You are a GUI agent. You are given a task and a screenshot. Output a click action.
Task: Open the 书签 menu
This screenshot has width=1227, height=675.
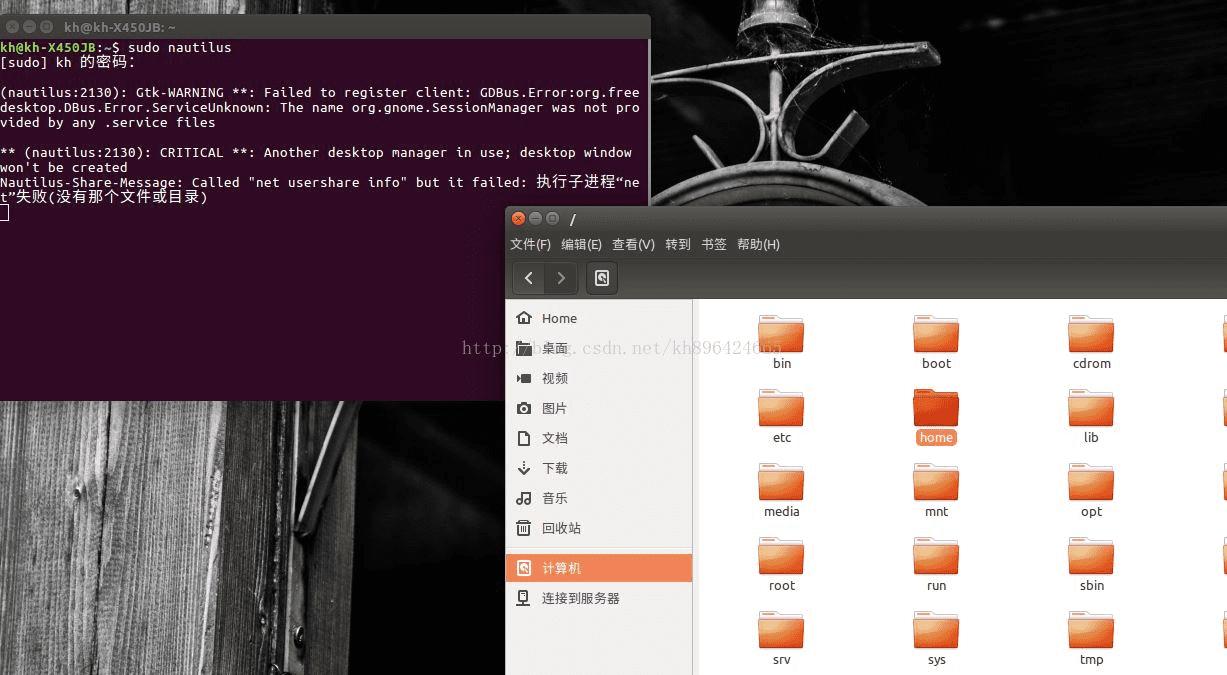point(714,244)
